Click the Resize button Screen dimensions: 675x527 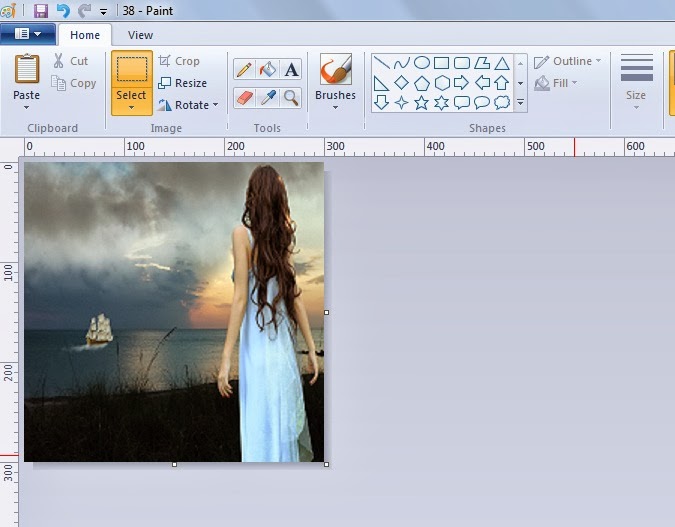[x=183, y=83]
